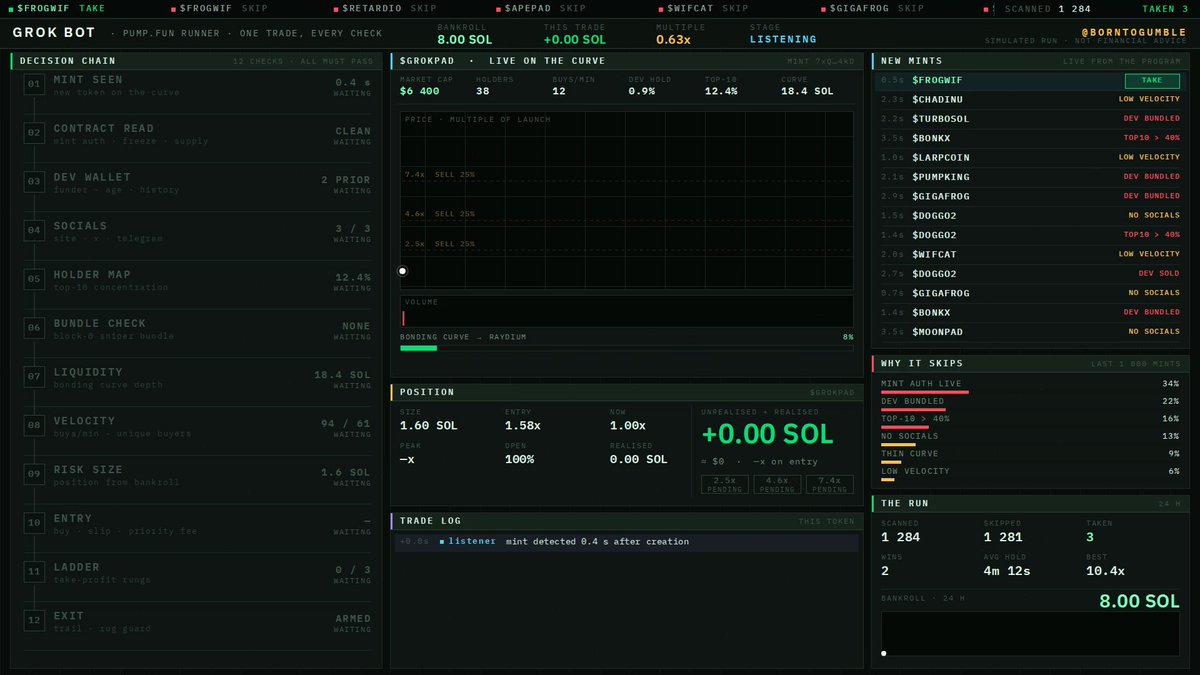The height and width of the screenshot is (675, 1200).
Task: Click the 03 badge beside Dev Wallet
Action: [x=34, y=182]
